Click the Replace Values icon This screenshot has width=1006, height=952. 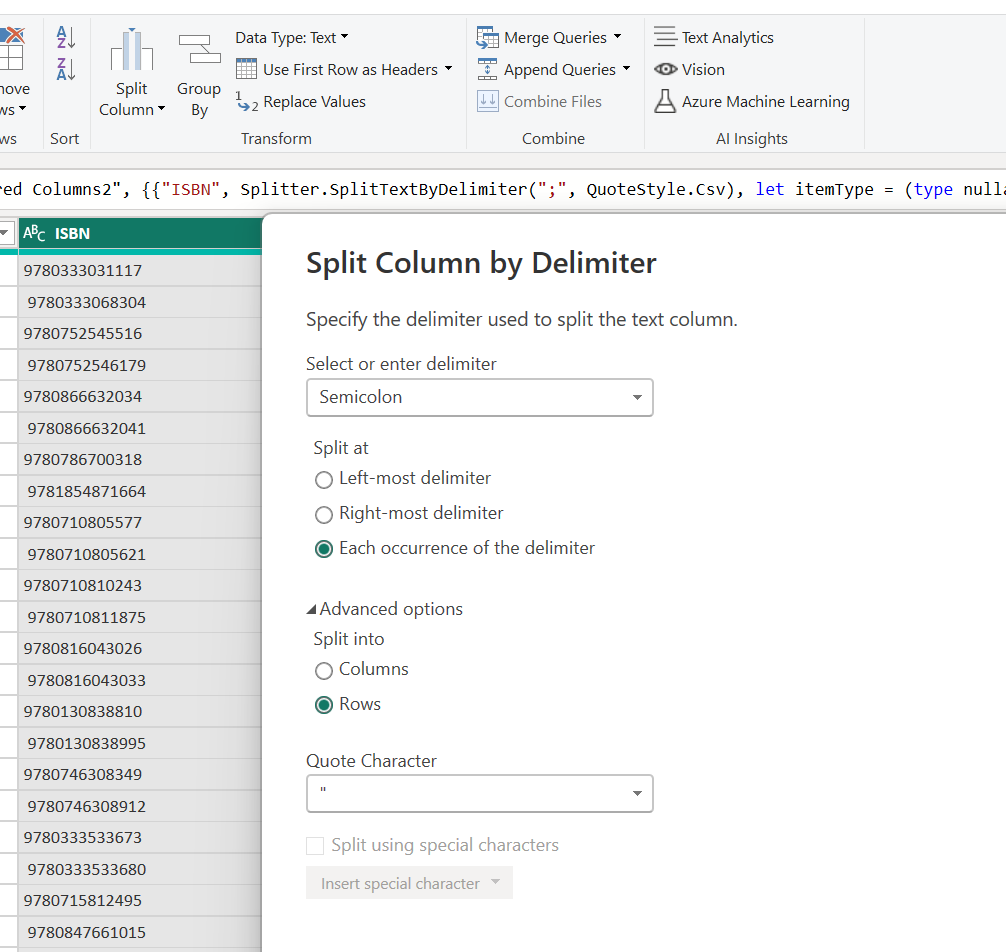pyautogui.click(x=246, y=101)
